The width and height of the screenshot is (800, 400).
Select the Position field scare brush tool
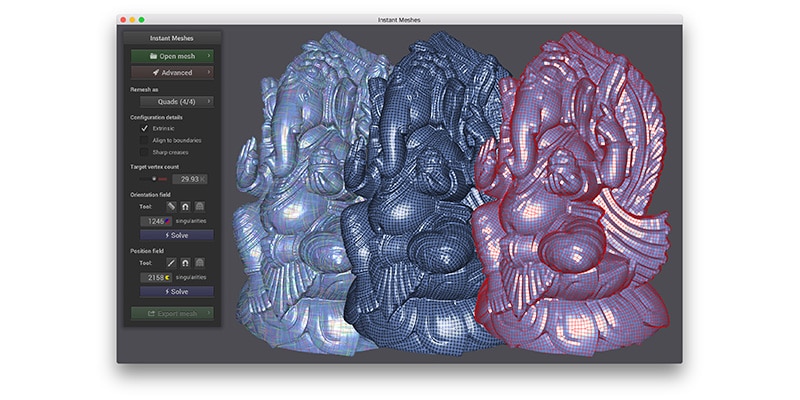(199, 262)
